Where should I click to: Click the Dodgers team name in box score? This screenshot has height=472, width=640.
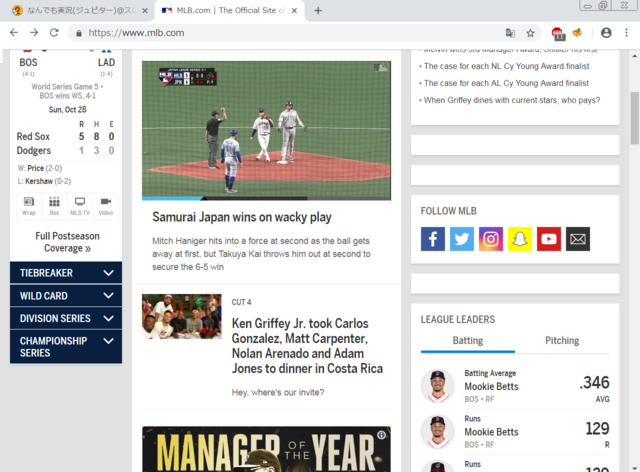click(x=33, y=151)
